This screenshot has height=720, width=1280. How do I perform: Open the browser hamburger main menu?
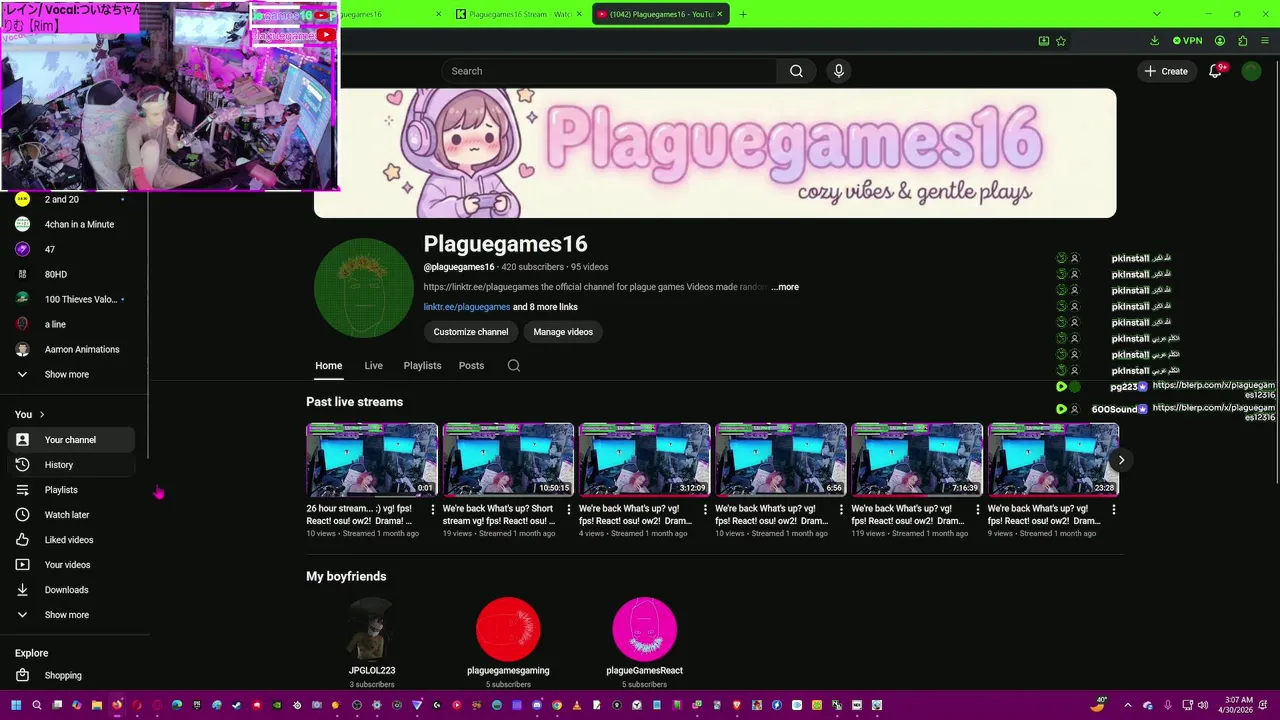coord(1265,41)
